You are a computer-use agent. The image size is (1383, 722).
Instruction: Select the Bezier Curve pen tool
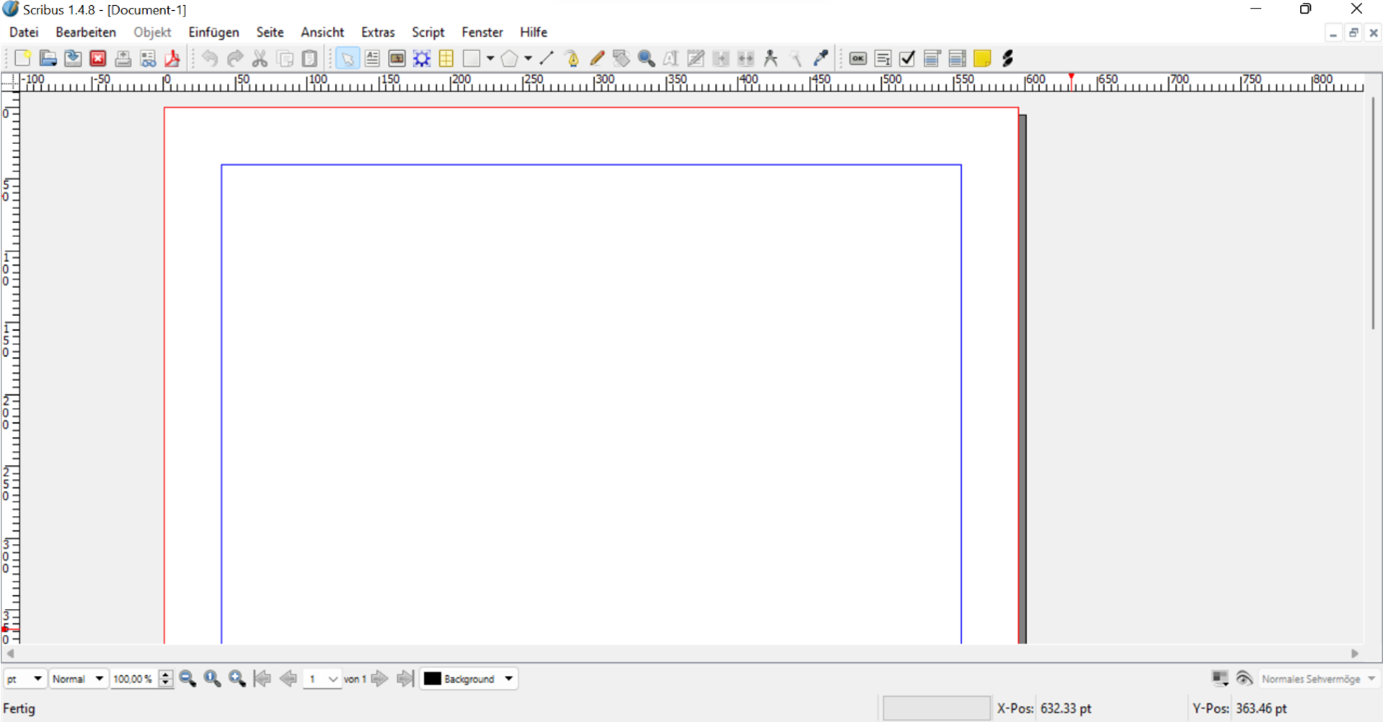pos(572,59)
